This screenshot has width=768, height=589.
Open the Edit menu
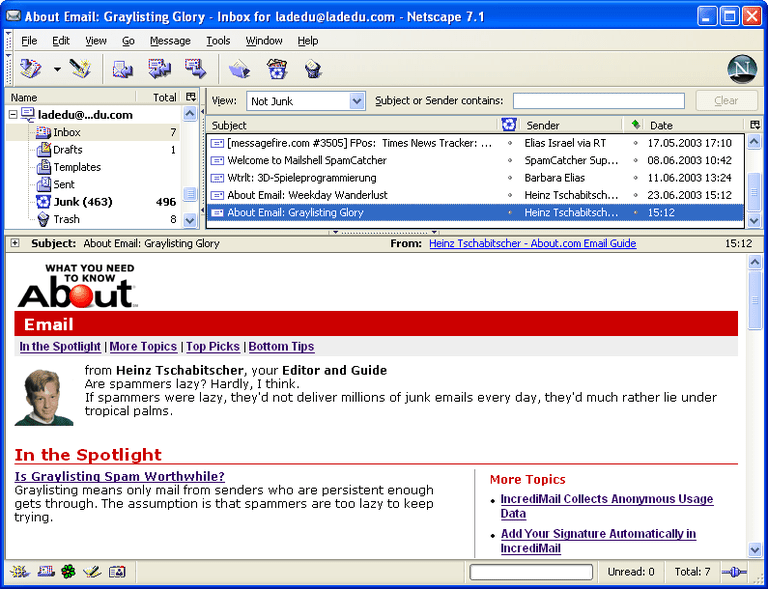tap(61, 41)
